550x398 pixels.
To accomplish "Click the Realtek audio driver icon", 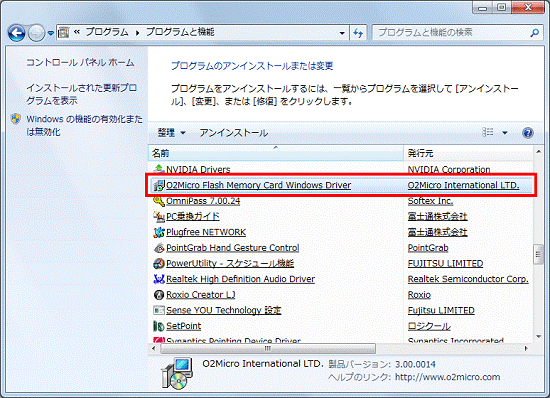I will (x=159, y=279).
